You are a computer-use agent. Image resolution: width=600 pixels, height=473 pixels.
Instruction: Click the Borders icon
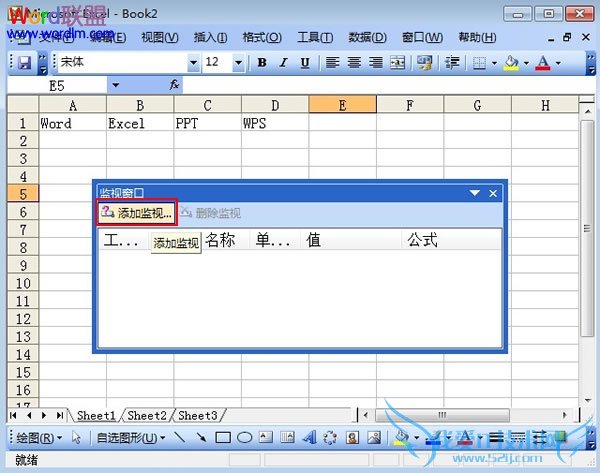click(x=479, y=62)
